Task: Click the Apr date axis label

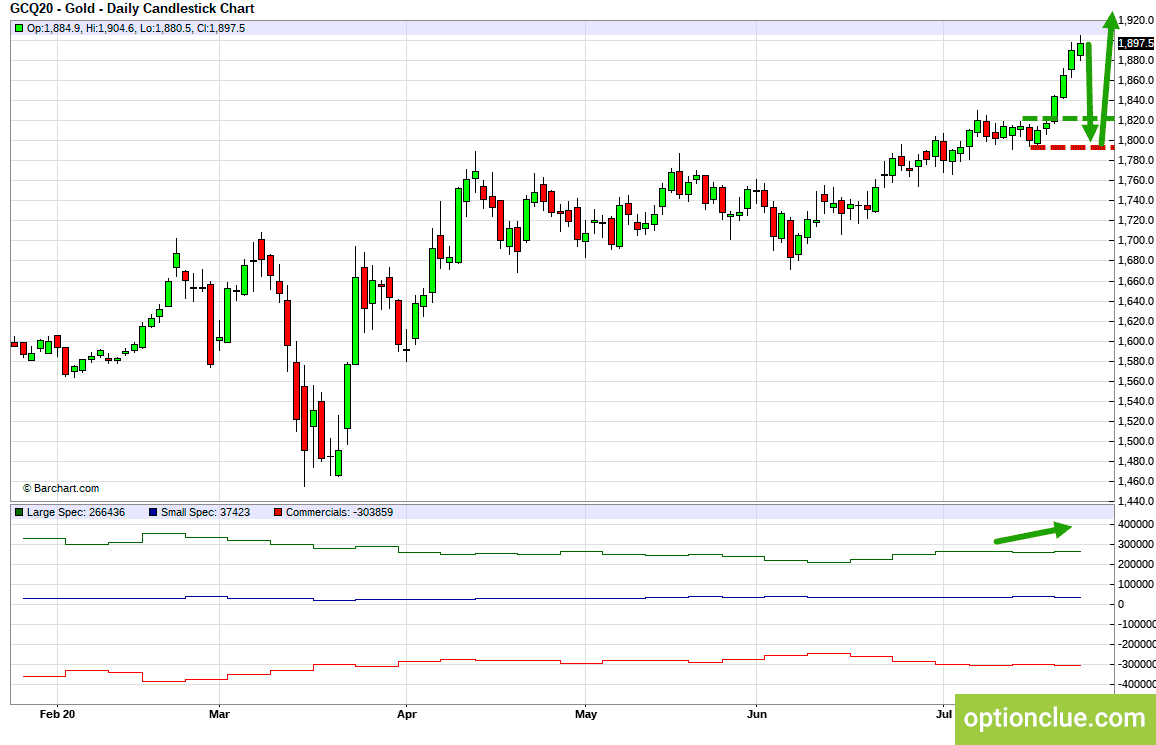Action: 407,714
